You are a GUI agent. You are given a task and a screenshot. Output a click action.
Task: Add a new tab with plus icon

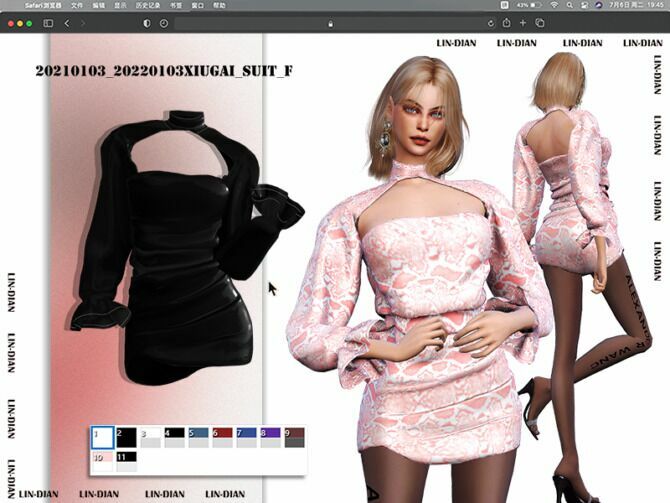pos(523,23)
